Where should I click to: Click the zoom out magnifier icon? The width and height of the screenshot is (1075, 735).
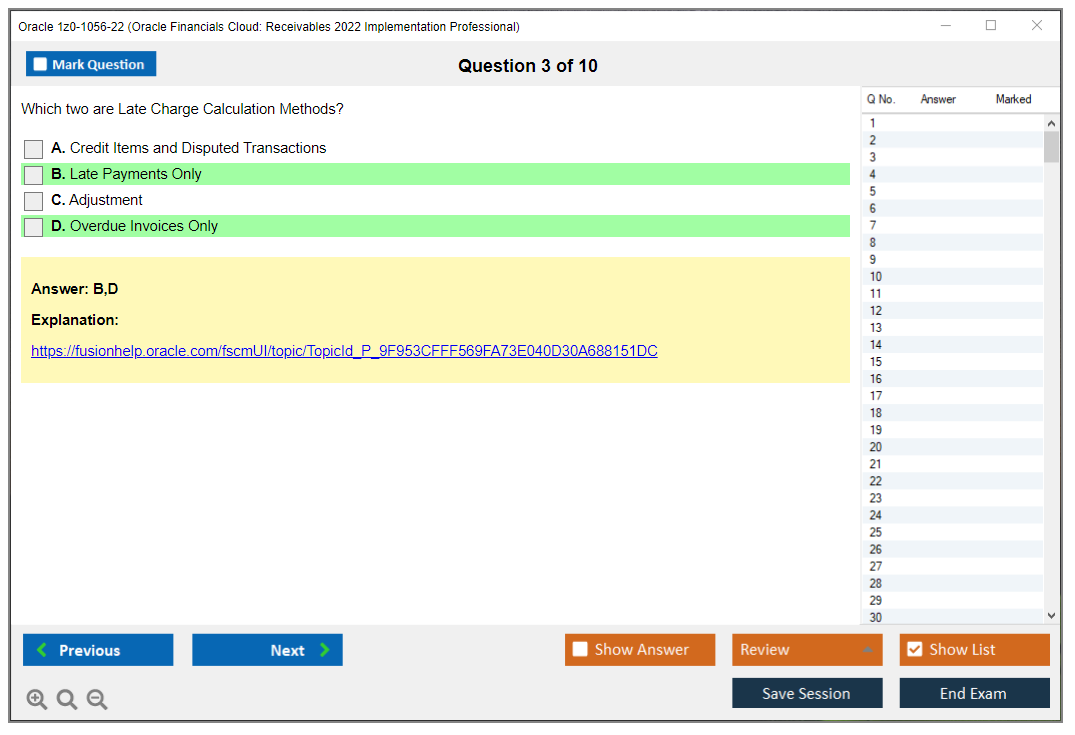click(97, 700)
